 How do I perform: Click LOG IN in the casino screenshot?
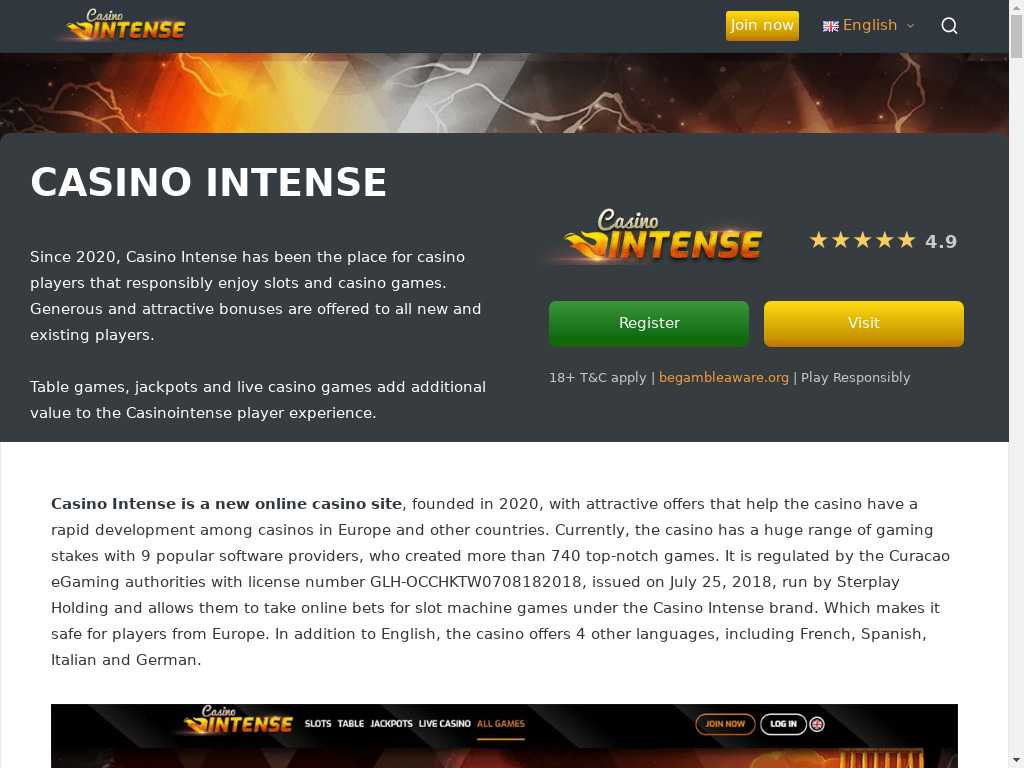(x=783, y=724)
